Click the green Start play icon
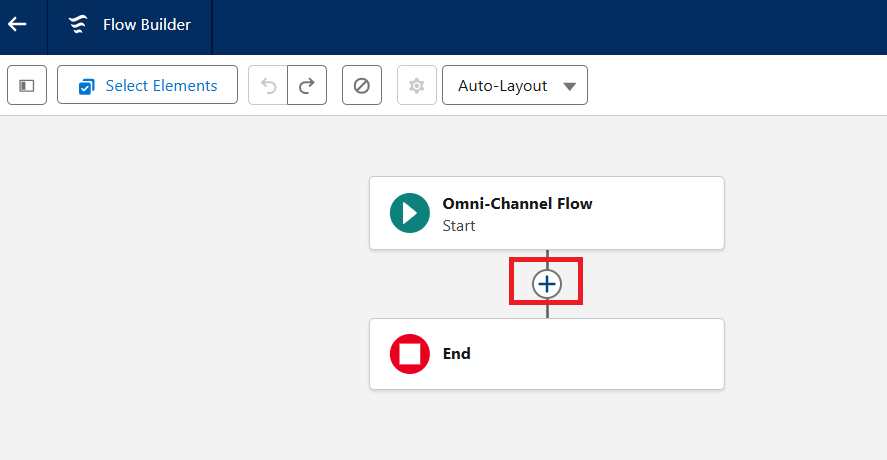Viewport: 887px width, 460px height. click(x=409, y=213)
